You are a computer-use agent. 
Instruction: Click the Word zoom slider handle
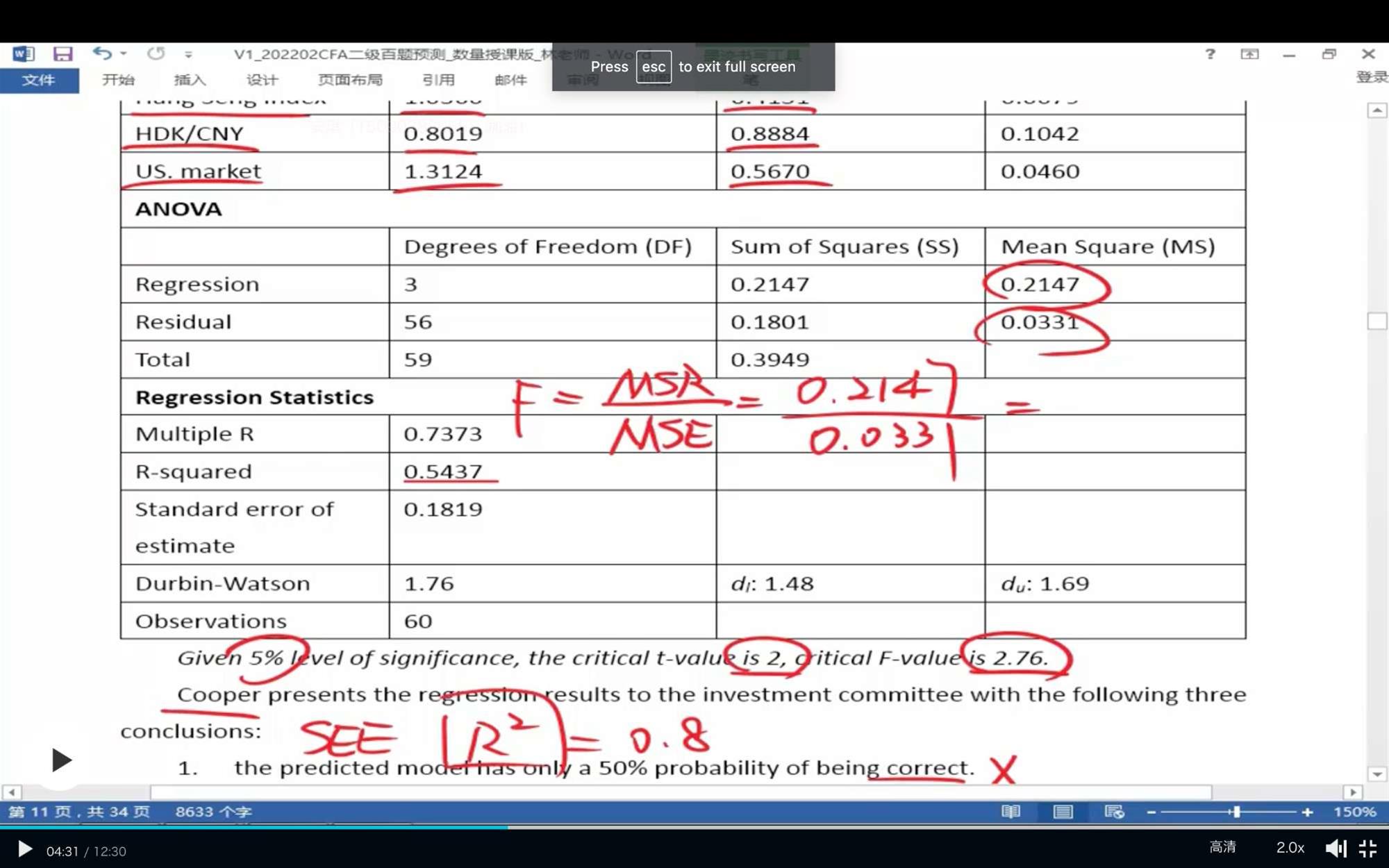coord(1236,812)
